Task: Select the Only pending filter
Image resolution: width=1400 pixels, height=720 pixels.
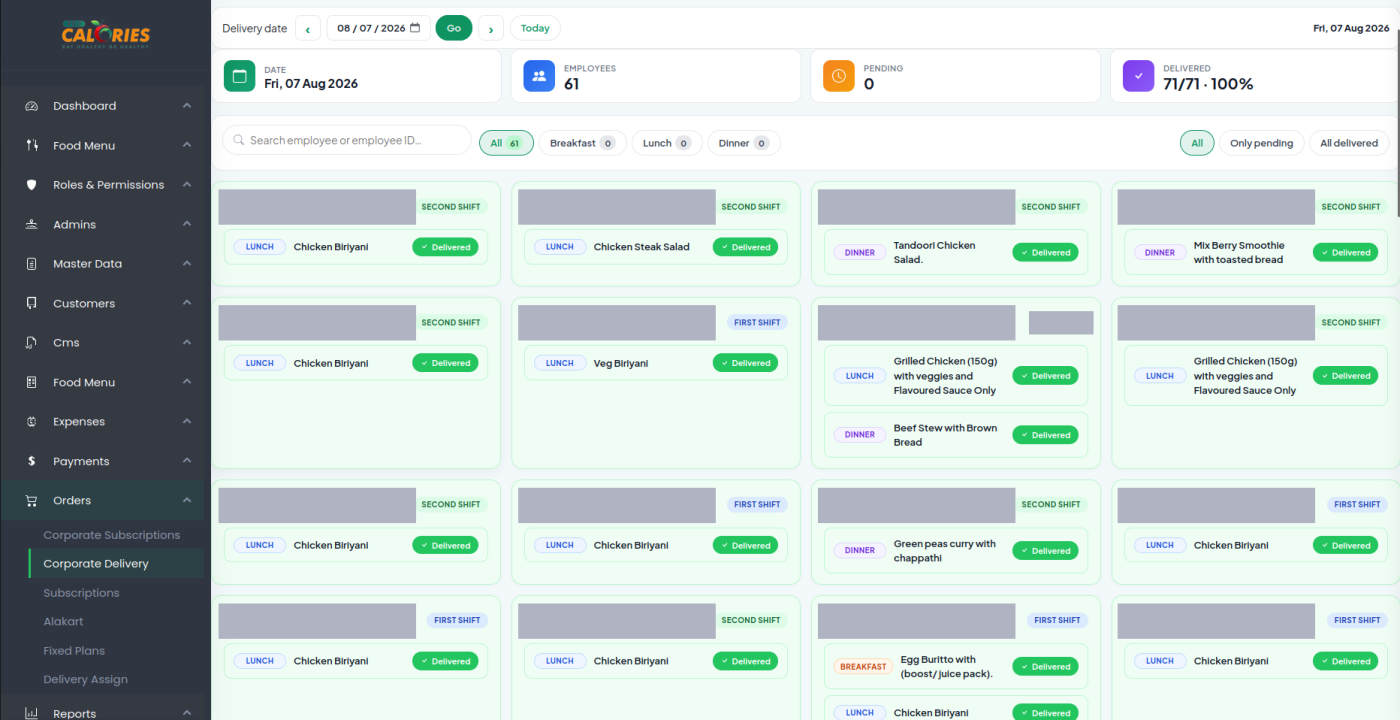Action: (x=1261, y=143)
